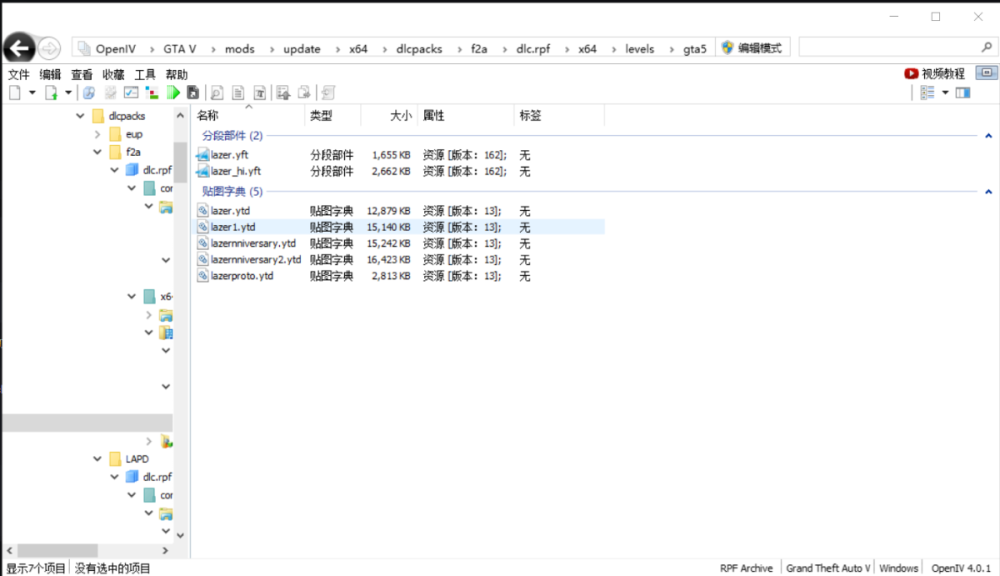Click the lazer.yft file icon
This screenshot has height=576, width=1000.
point(203,155)
